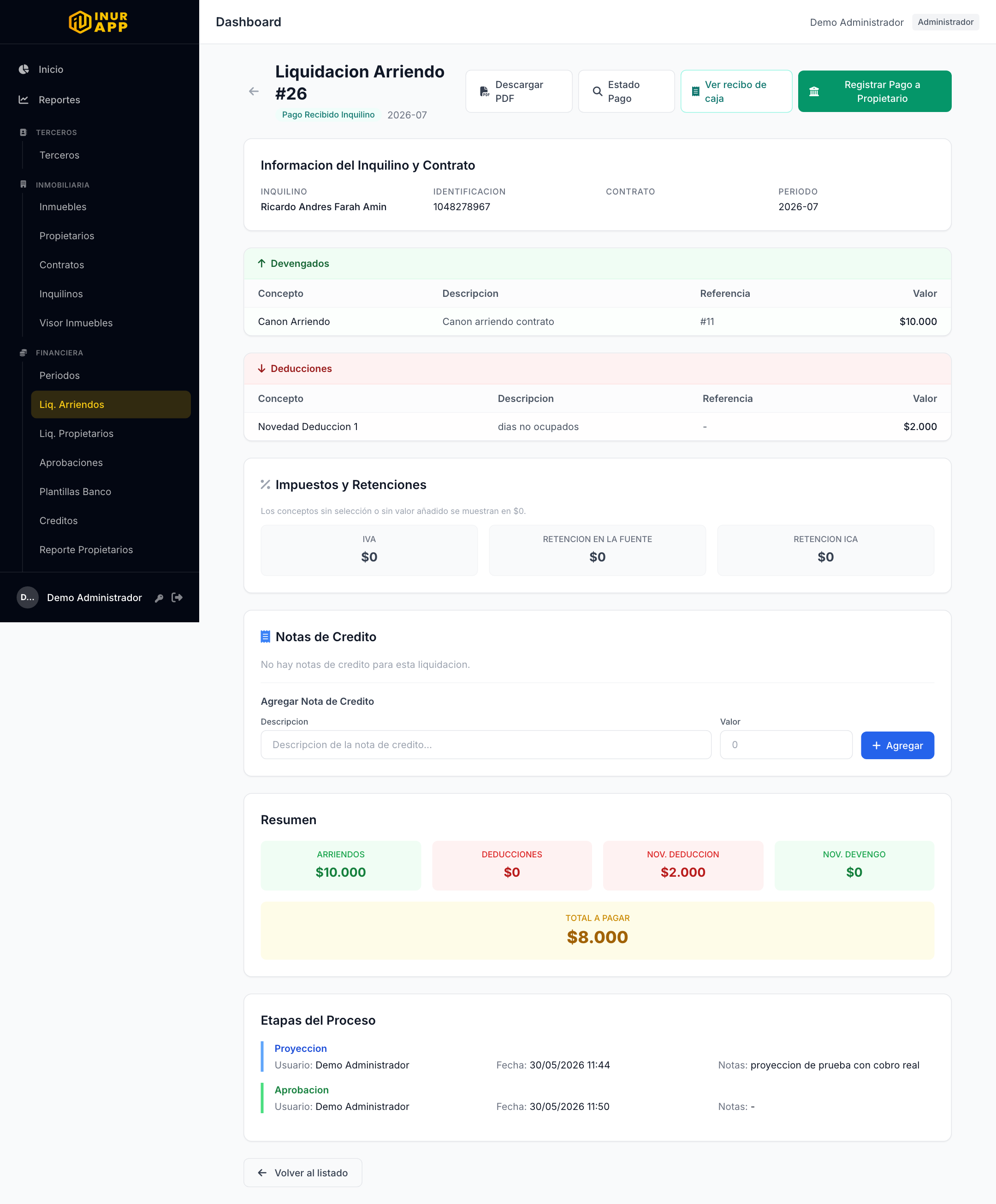Click the Financiera coins icon
Image resolution: width=996 pixels, height=1204 pixels.
(24, 353)
